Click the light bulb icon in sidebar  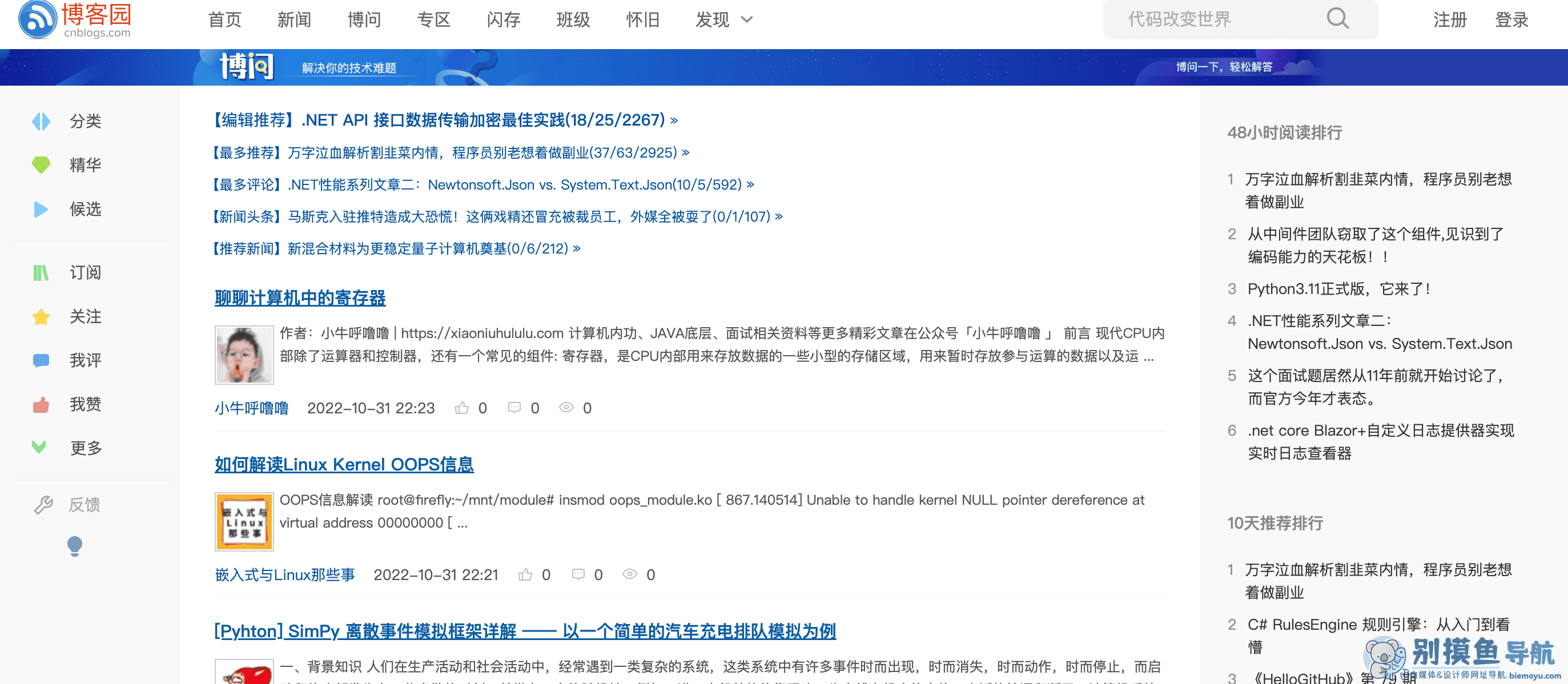[74, 546]
